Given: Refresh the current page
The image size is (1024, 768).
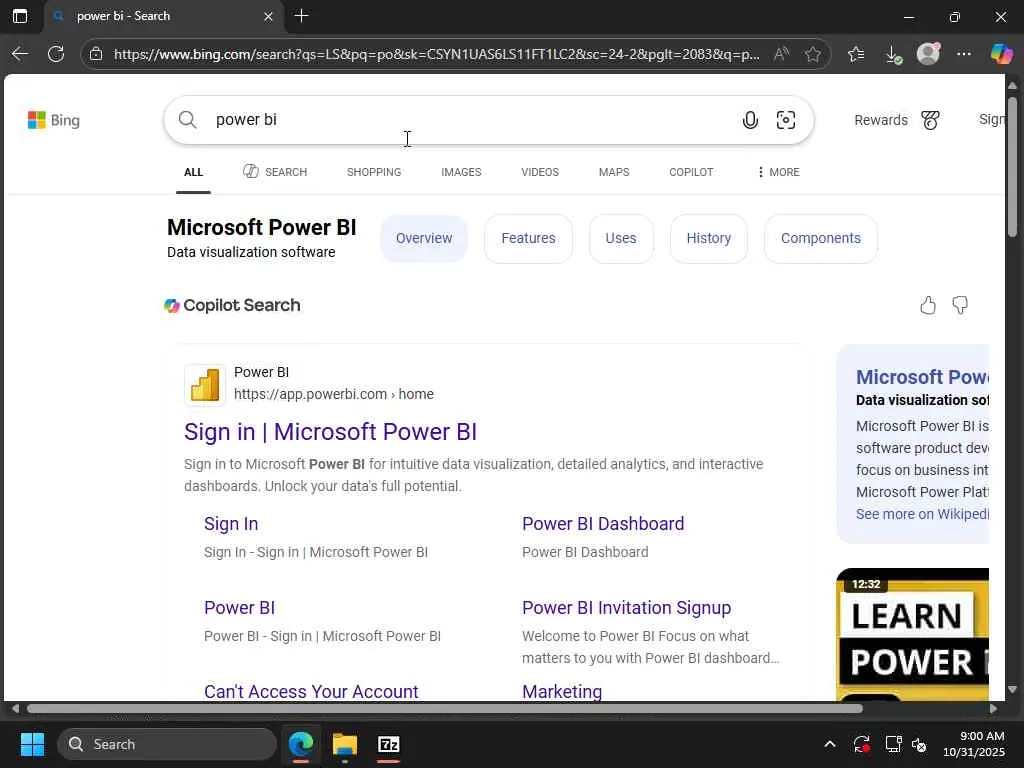Looking at the screenshot, I should pyautogui.click(x=56, y=54).
